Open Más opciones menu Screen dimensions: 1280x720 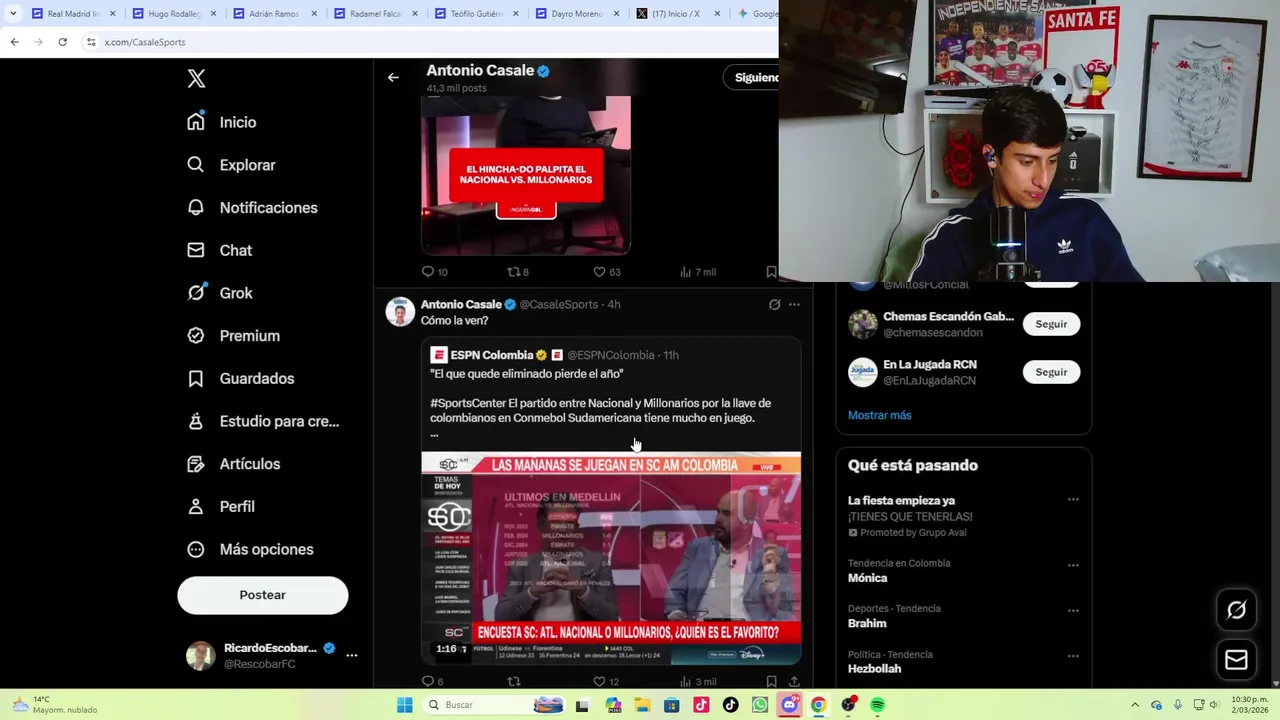(251, 549)
